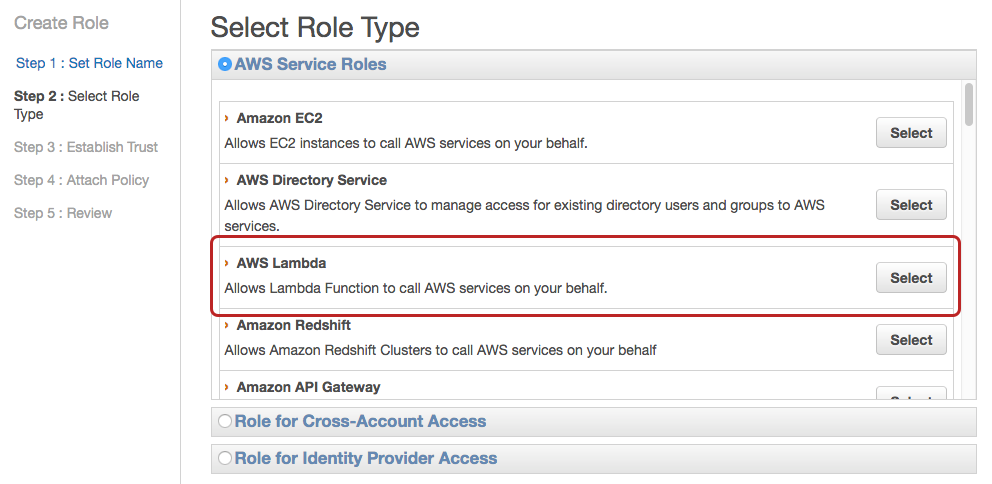Screen dimensions: 992x484
Task: Click the AWS Service Roles header text
Action: pyautogui.click(x=310, y=65)
